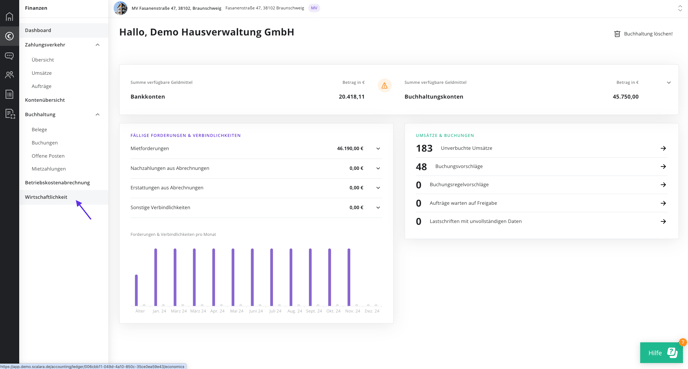Go to Wirtschaftlichkeit menu item

point(46,197)
